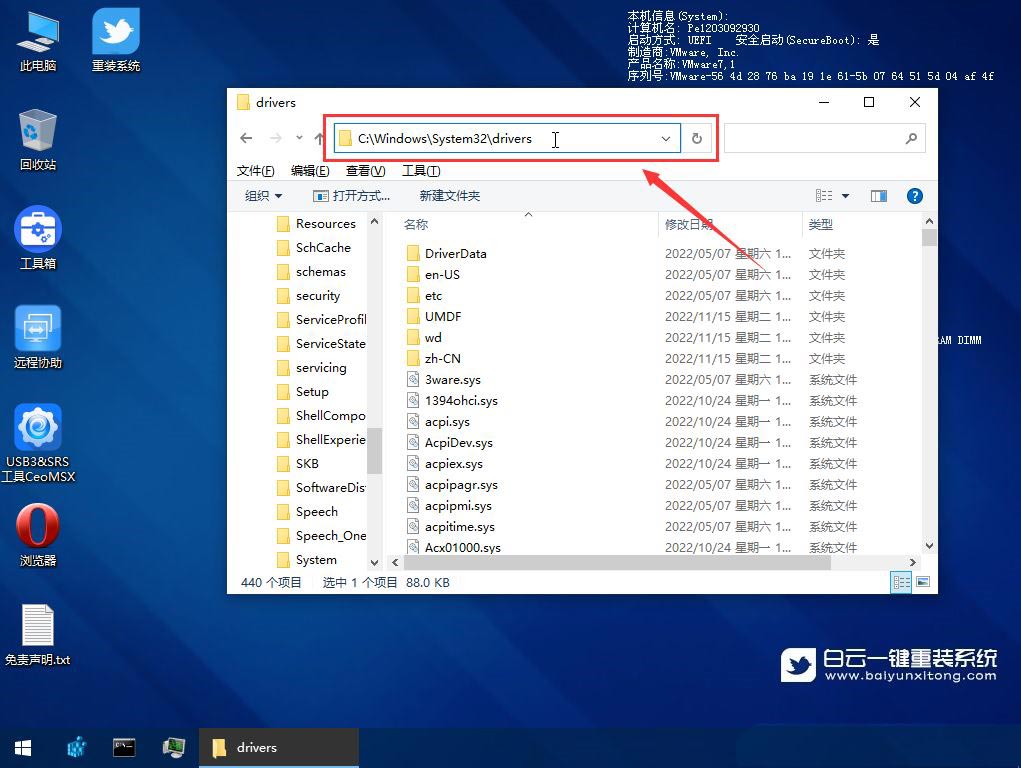Open the Explorer help icon

(x=913, y=196)
